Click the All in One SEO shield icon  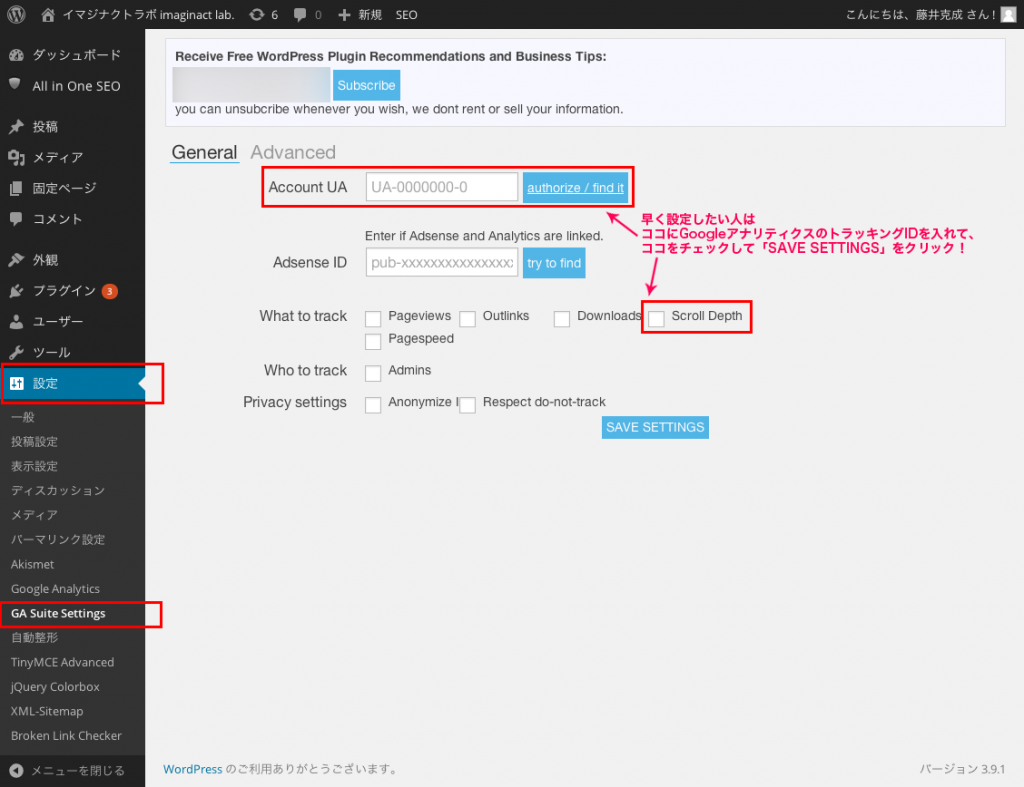tap(15, 84)
